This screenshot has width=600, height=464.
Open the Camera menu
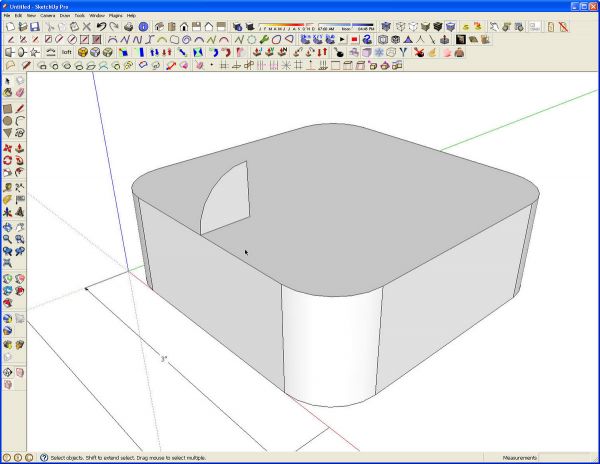[48, 16]
